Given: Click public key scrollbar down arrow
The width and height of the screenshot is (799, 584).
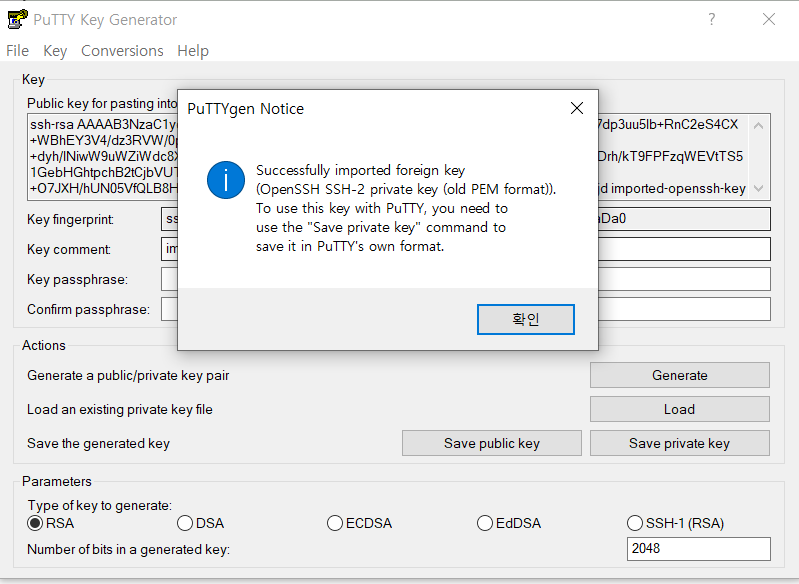Looking at the screenshot, I should (758, 189).
